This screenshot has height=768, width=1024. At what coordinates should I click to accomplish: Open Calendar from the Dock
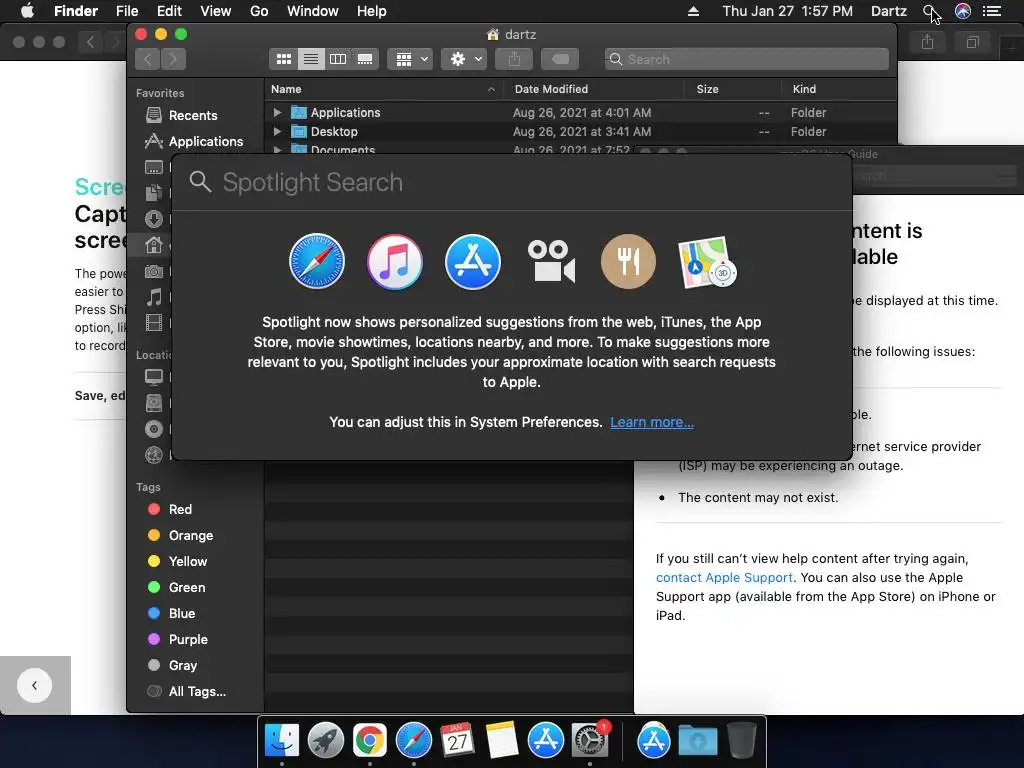[457, 741]
